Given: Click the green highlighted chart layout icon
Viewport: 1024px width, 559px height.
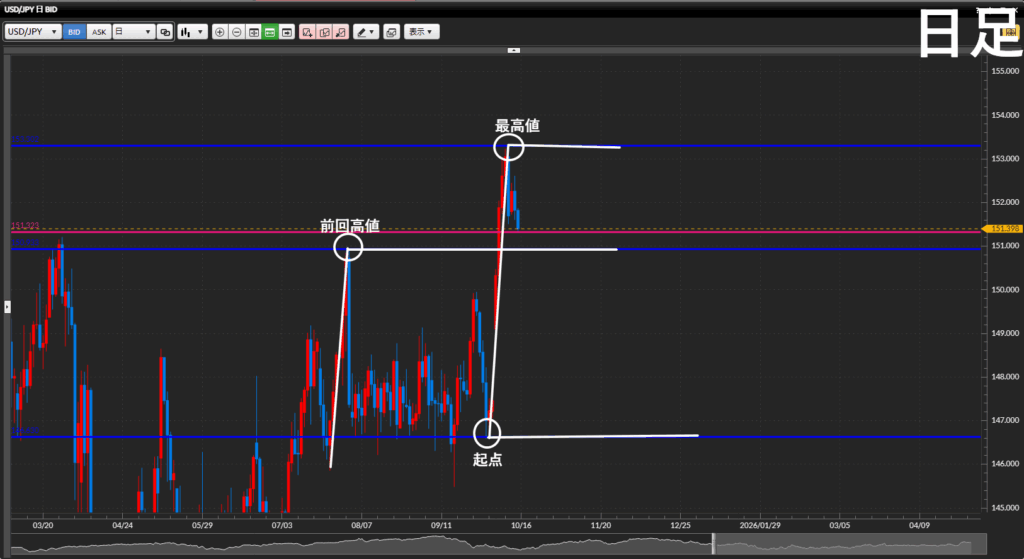Looking at the screenshot, I should click(270, 32).
